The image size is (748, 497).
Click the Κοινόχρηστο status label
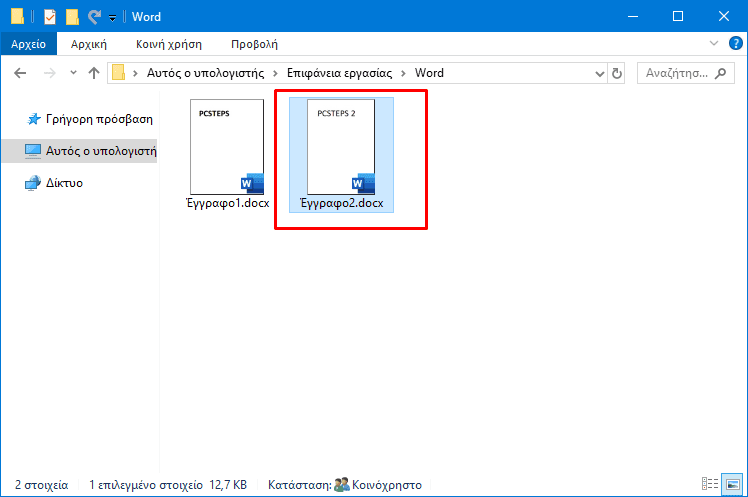coord(387,485)
